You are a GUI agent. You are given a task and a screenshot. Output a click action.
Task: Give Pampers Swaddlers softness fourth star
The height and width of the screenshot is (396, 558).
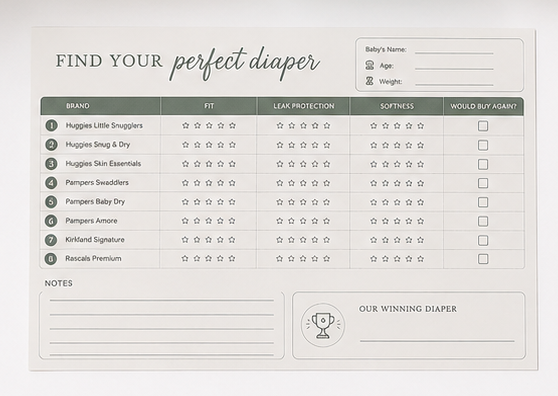[x=409, y=183]
